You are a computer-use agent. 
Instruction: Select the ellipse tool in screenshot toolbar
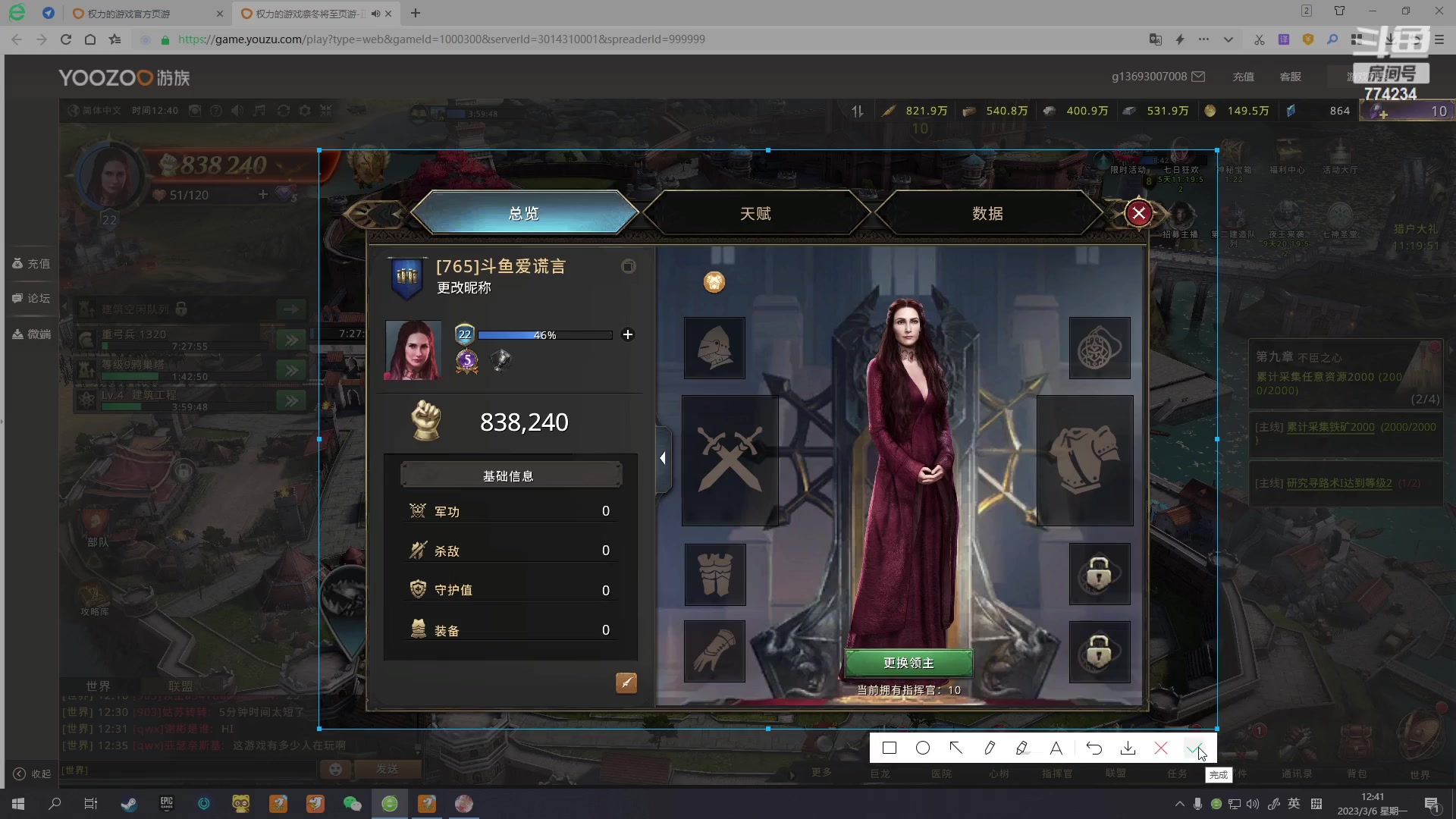pos(923,748)
